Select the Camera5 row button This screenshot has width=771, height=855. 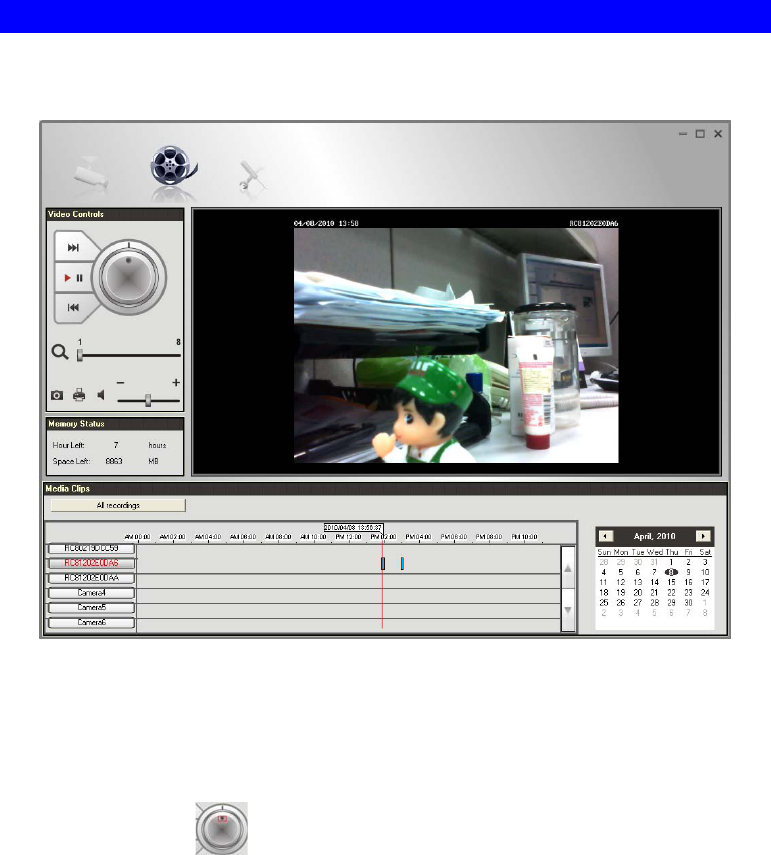[91, 607]
